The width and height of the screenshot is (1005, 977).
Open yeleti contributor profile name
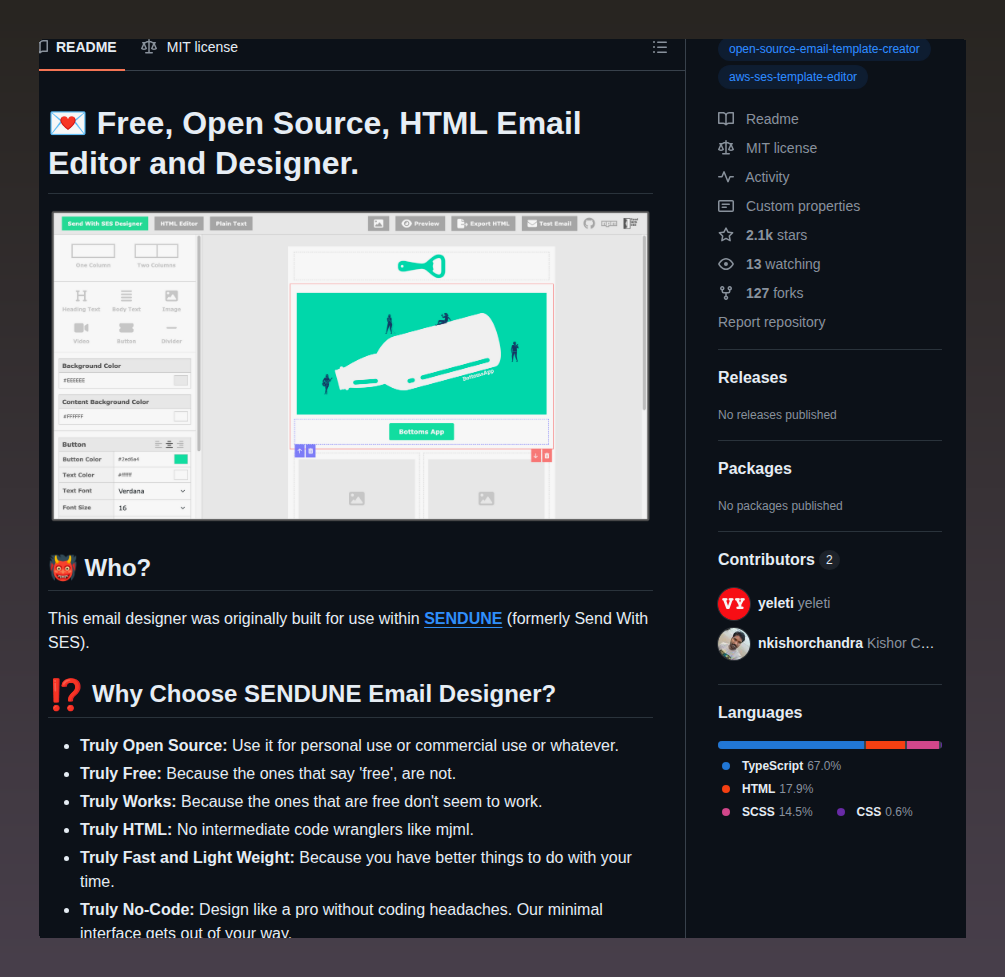(776, 603)
